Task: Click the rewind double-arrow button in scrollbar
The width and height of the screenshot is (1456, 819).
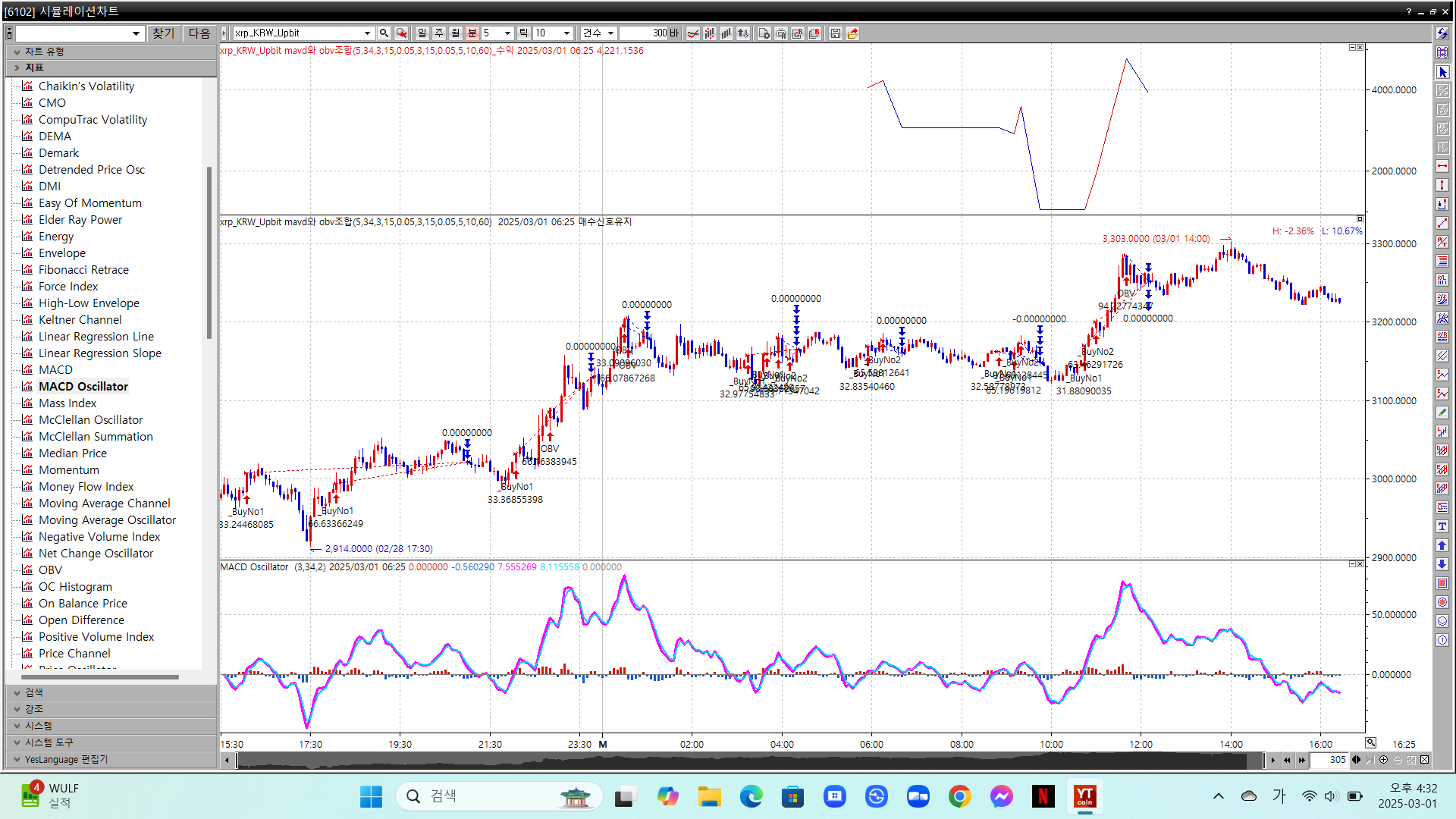Action: tap(1287, 760)
